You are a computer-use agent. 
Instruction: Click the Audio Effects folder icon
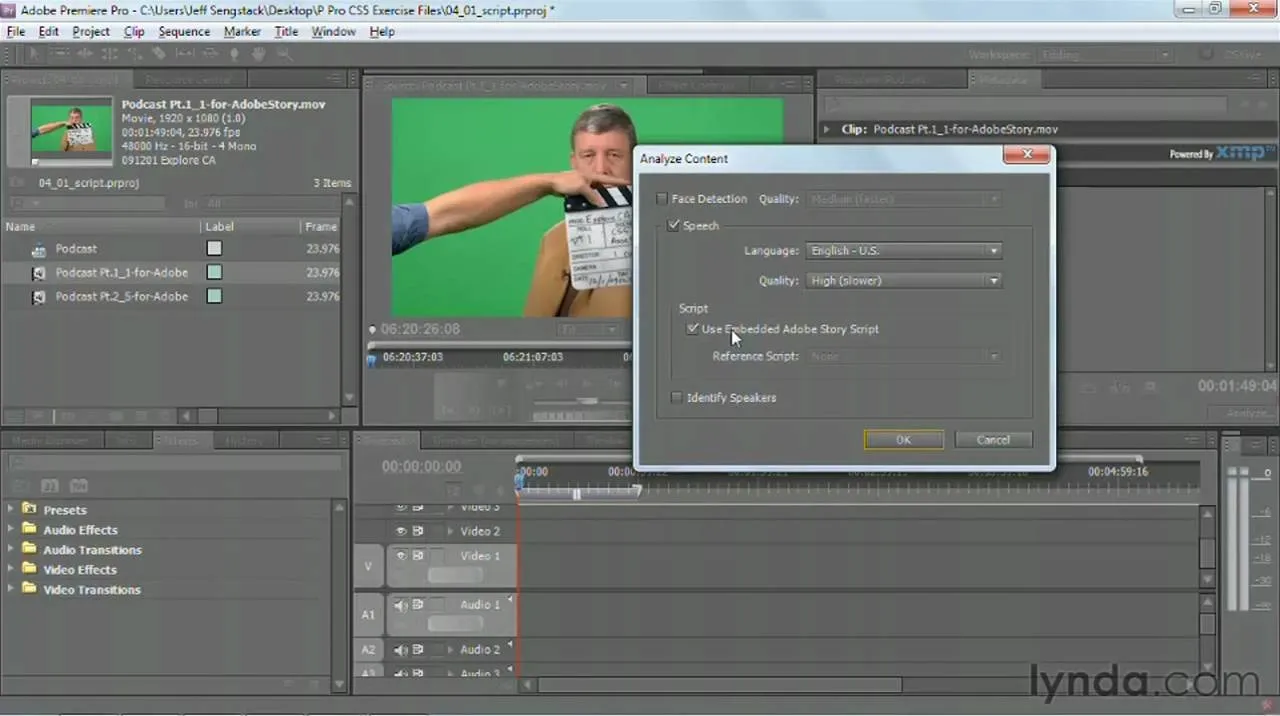tap(29, 529)
